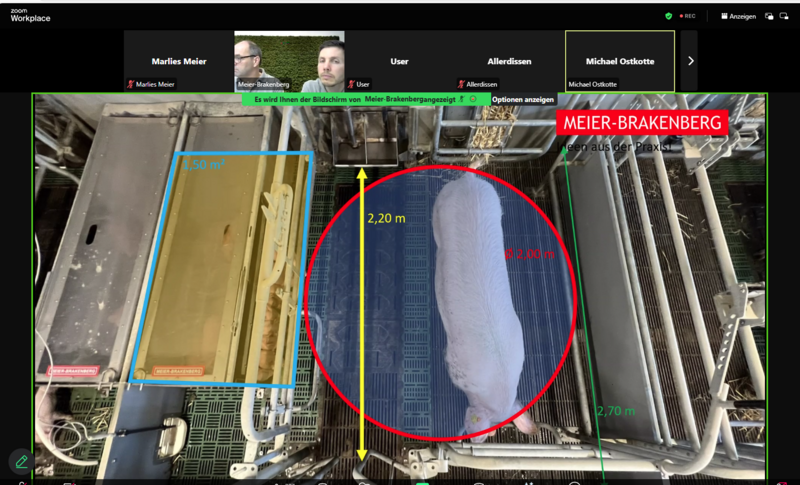Image resolution: width=800 pixels, height=485 pixels.
Task: Select Marlies Meier participant tile
Action: tap(179, 61)
